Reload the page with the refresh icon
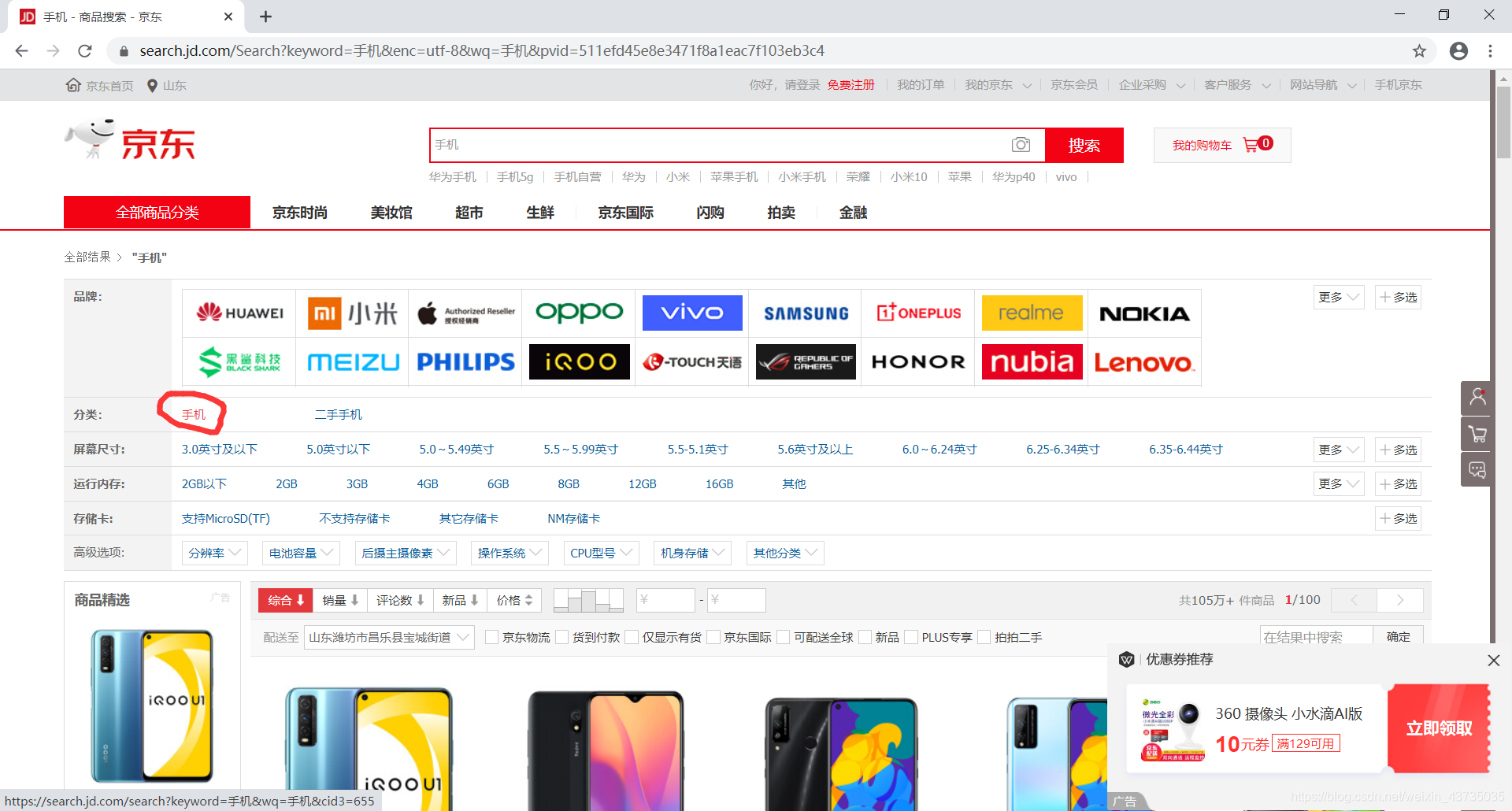1512x811 pixels. tap(85, 50)
